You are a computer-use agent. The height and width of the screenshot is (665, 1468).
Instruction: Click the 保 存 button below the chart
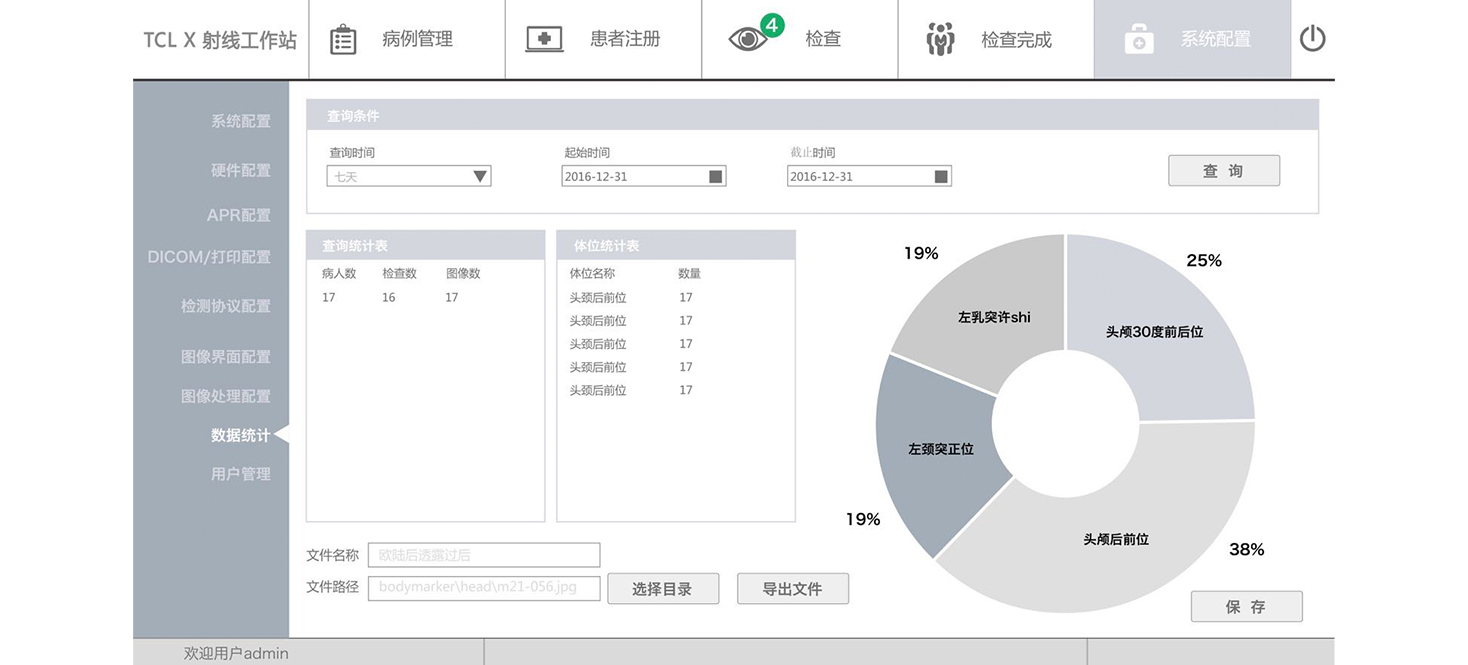tap(1246, 606)
